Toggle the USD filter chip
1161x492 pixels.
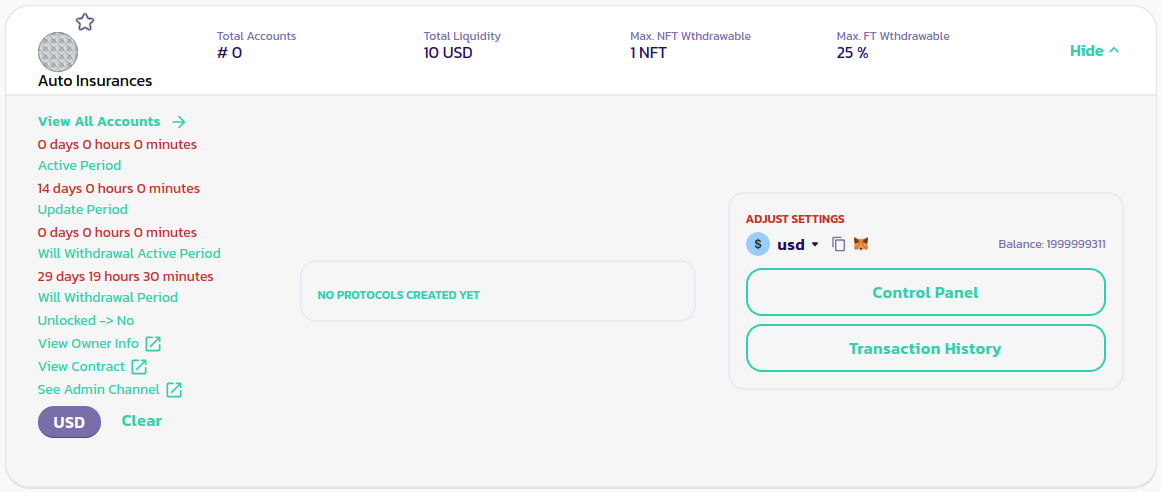(69, 422)
